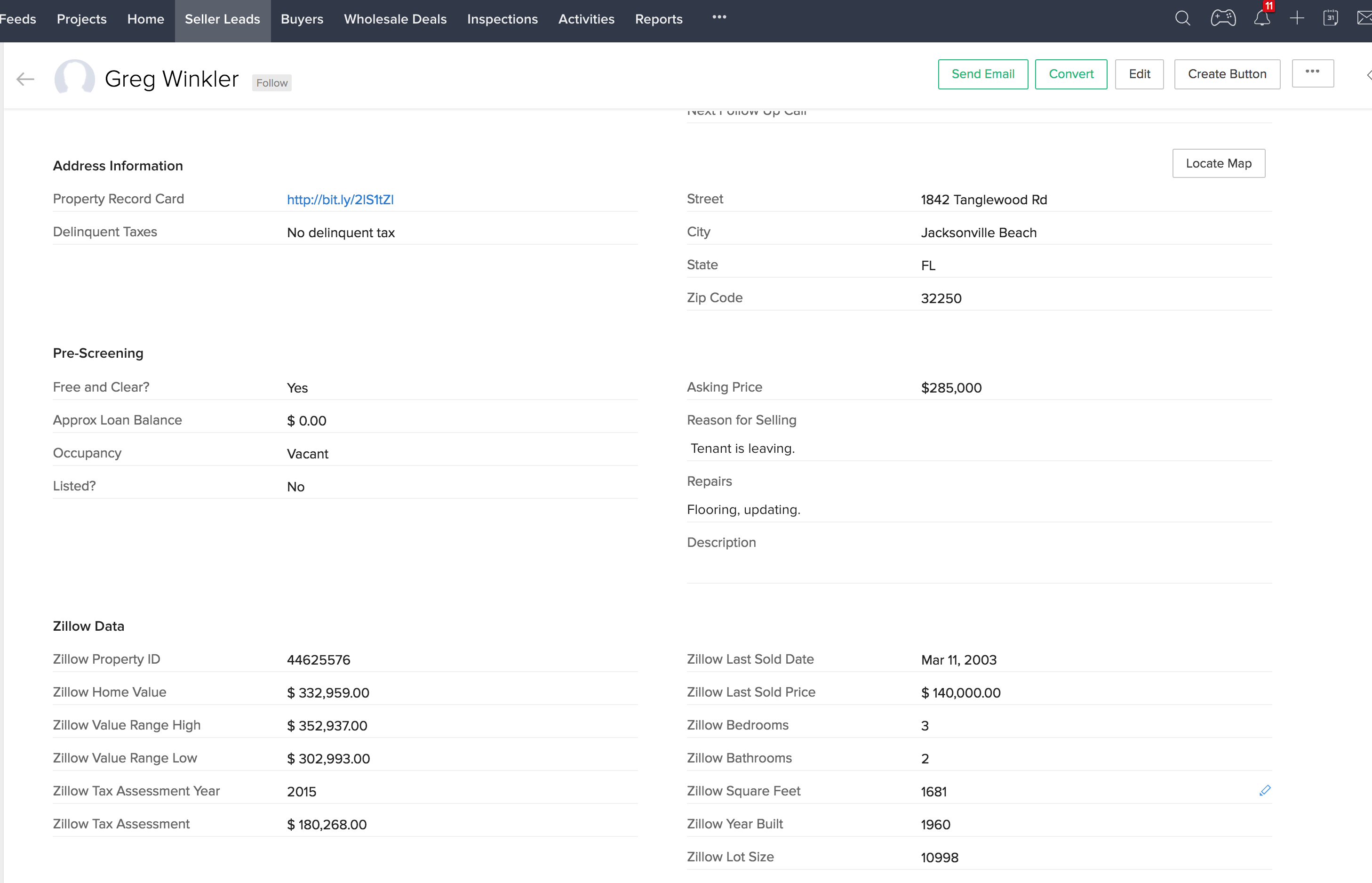Image resolution: width=1372 pixels, height=883 pixels.
Task: Collapse the right side panel chevron
Action: click(1369, 75)
